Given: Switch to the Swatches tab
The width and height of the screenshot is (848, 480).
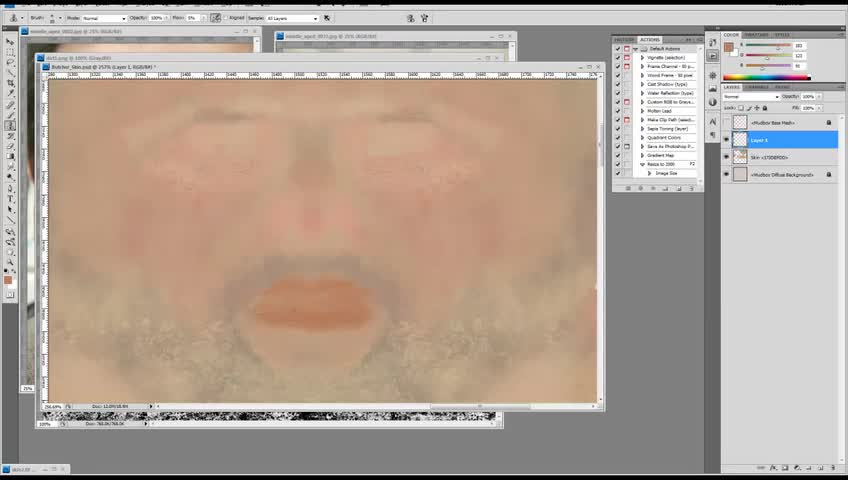Looking at the screenshot, I should coord(756,35).
